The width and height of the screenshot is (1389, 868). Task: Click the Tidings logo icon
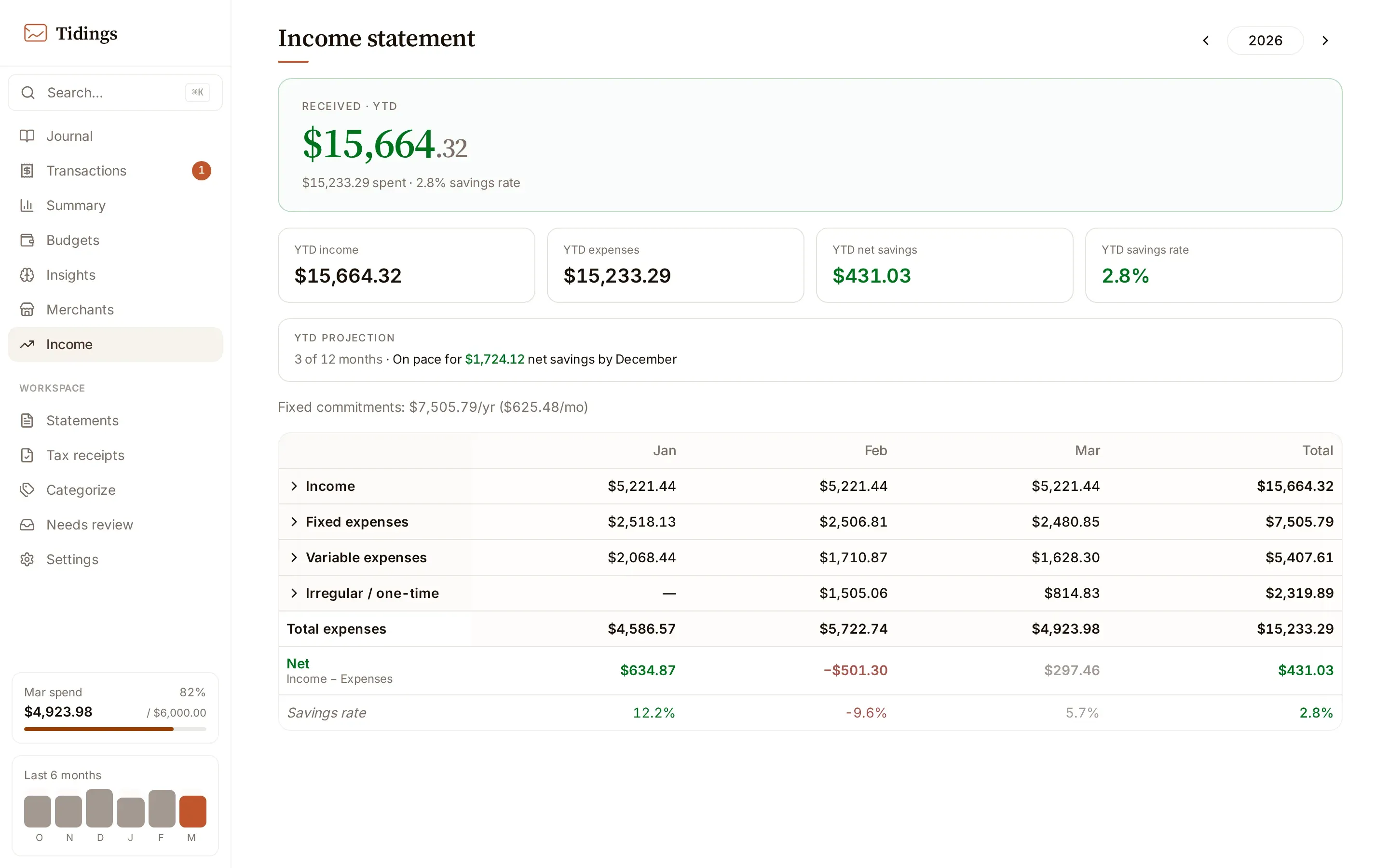35,33
